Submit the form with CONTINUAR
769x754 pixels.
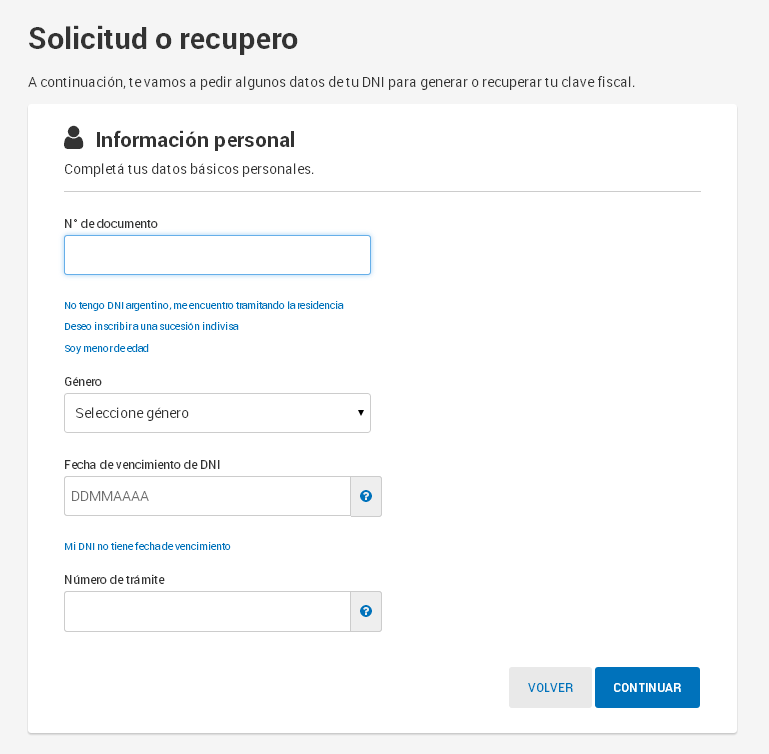point(647,687)
